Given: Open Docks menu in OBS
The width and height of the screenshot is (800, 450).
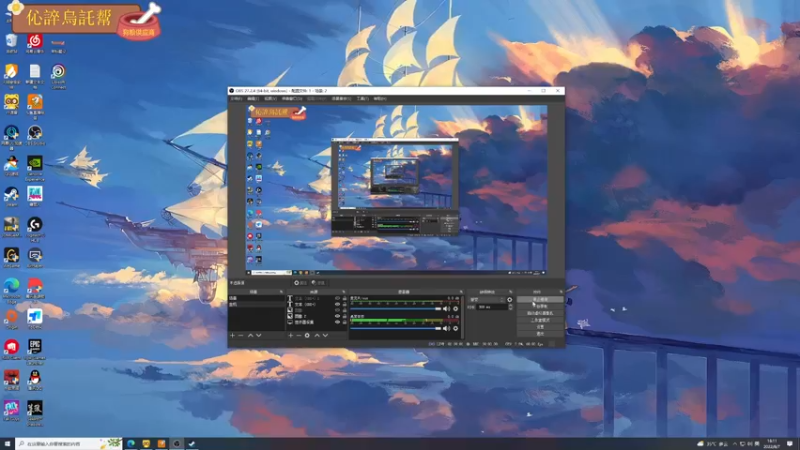Looking at the screenshot, I should [x=292, y=98].
